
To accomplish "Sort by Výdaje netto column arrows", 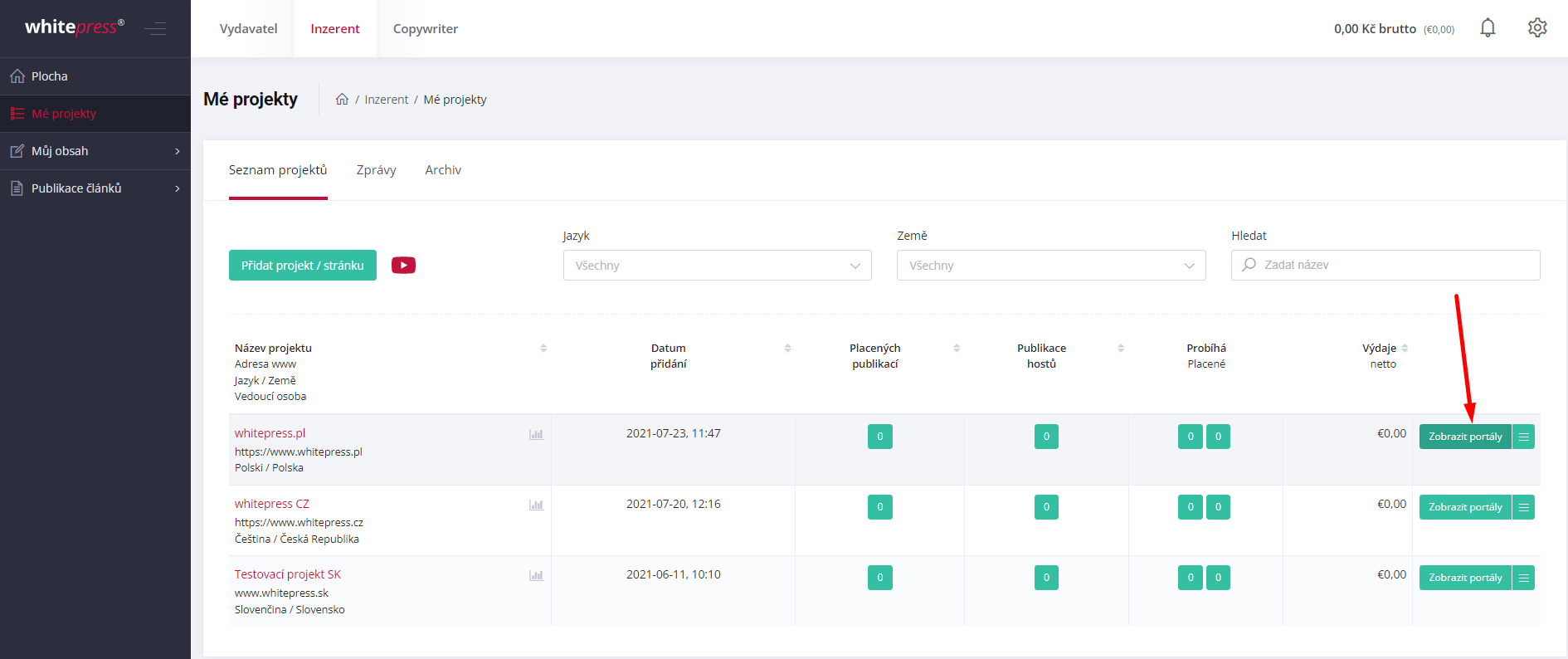I will [x=1405, y=348].
